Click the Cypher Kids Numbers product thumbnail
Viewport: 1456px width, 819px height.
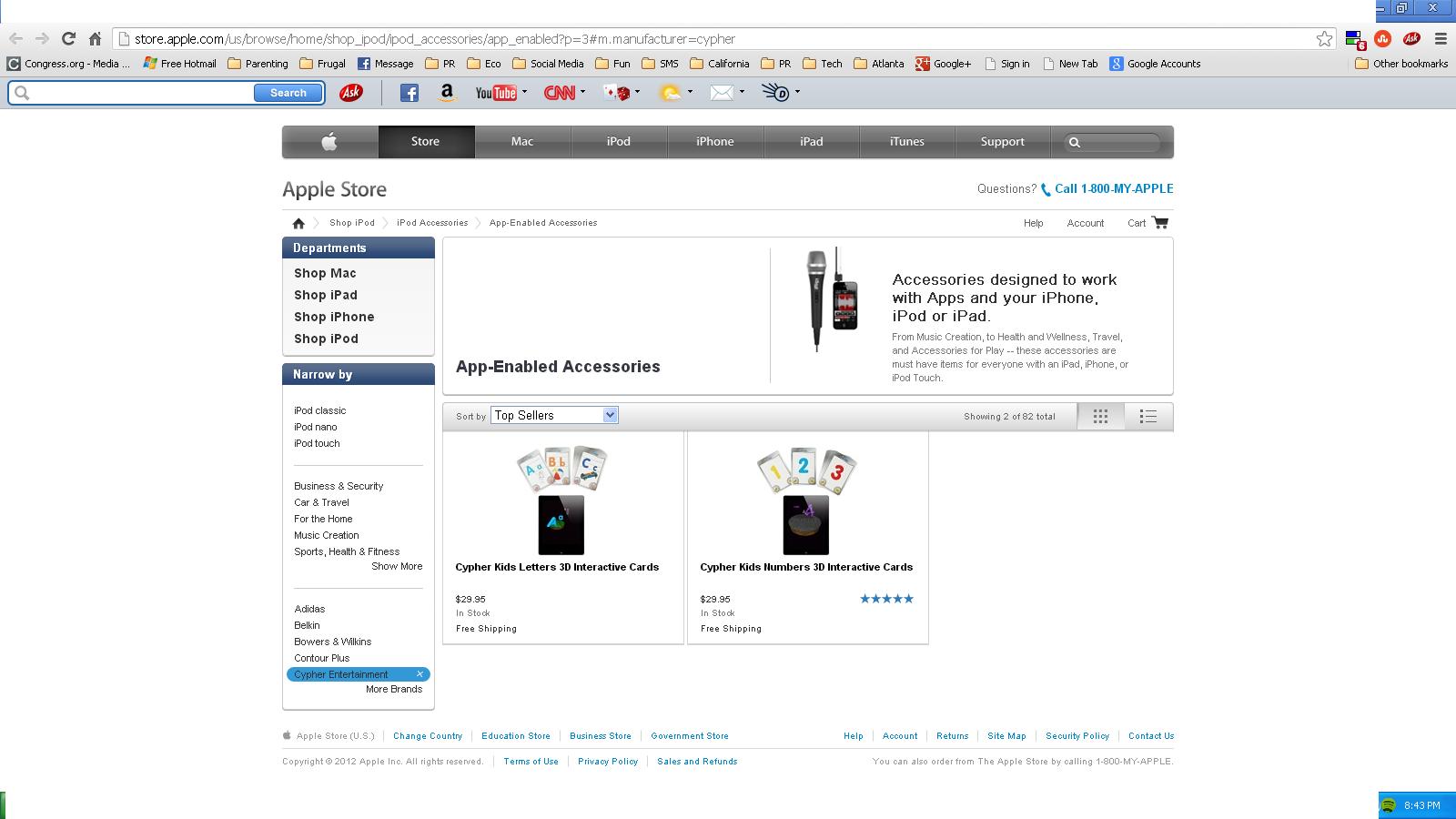tap(806, 500)
